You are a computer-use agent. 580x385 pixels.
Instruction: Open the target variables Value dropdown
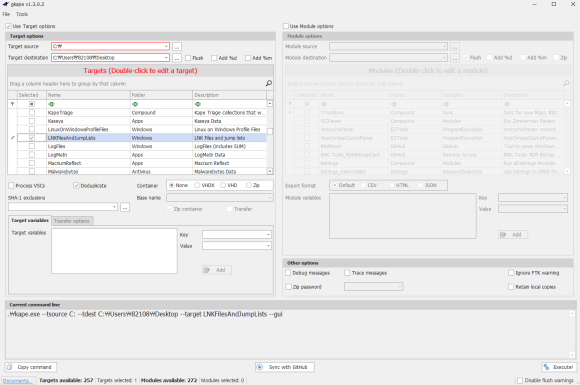(x=269, y=246)
